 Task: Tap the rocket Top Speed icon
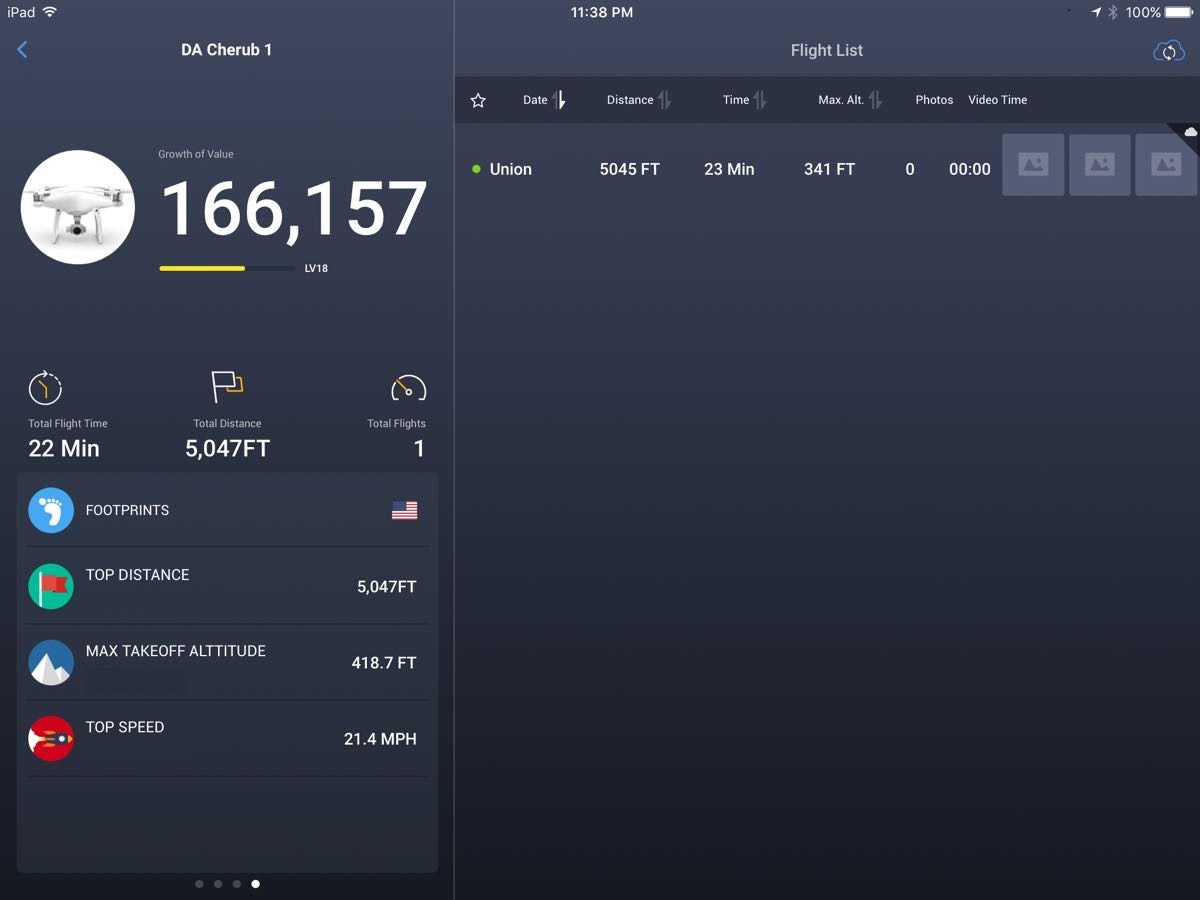(51, 739)
